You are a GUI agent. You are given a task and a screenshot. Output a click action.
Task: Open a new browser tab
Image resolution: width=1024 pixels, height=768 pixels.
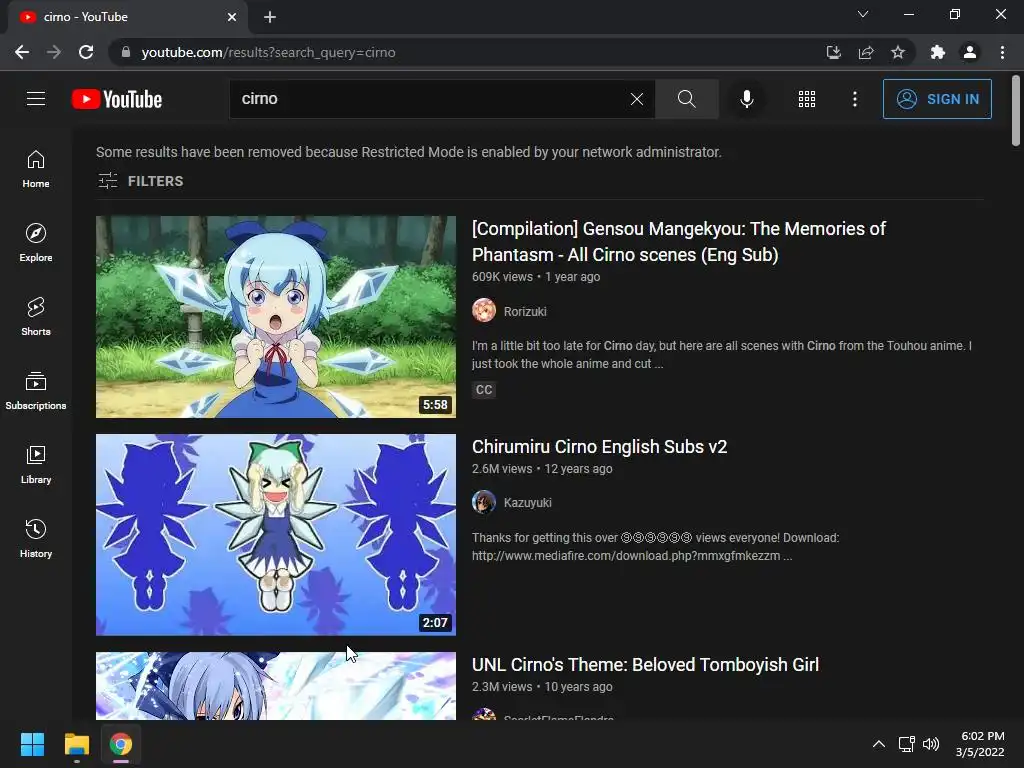point(270,17)
